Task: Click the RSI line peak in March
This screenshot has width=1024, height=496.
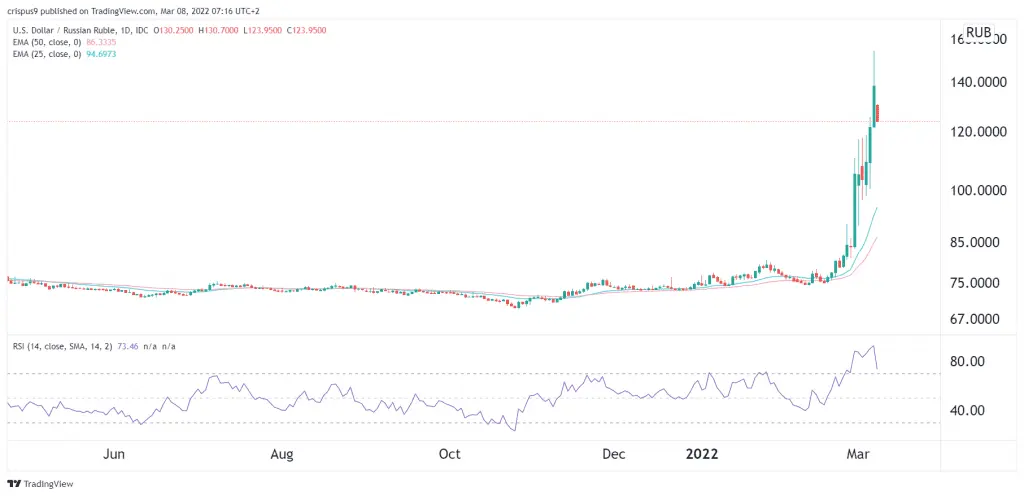Action: click(873, 347)
